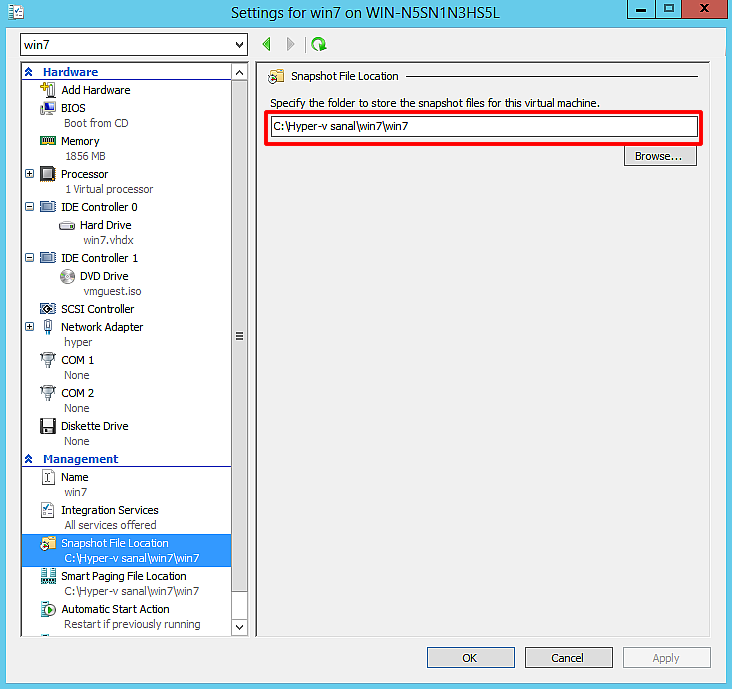Click the Cancel button
732x689 pixels.
(569, 657)
